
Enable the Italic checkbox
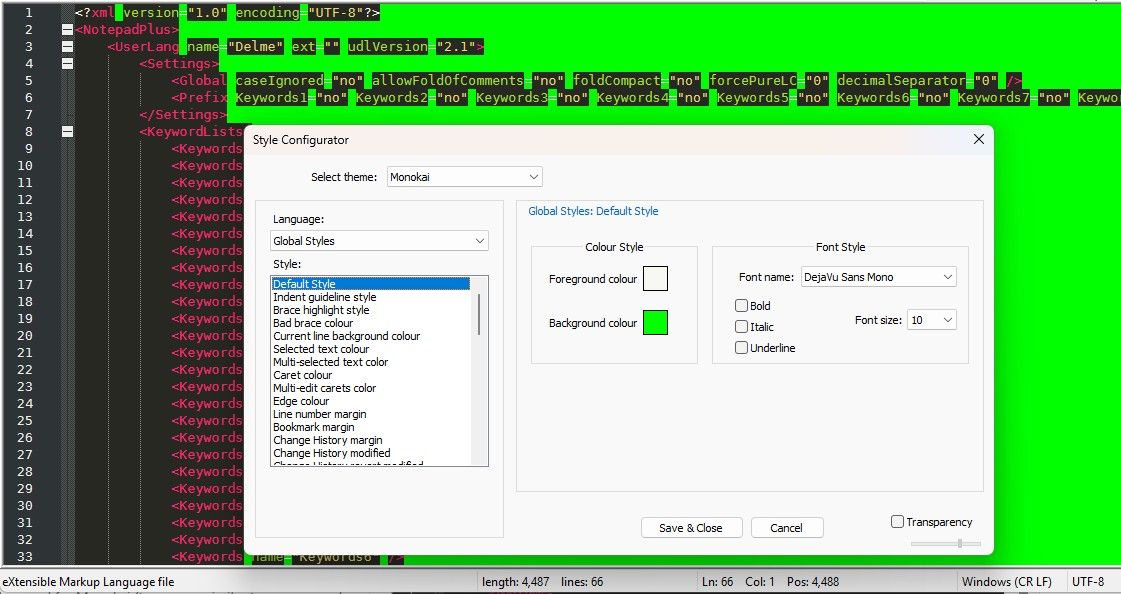741,327
